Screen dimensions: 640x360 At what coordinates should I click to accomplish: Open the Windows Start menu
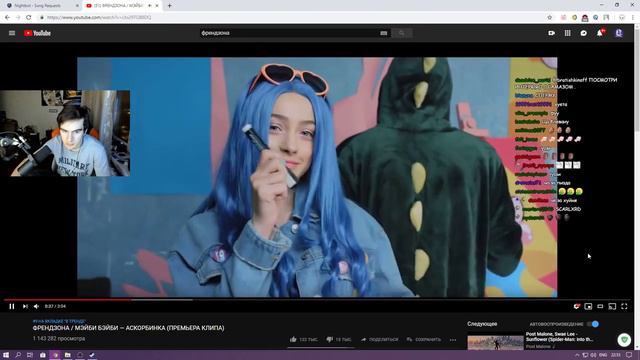(x=6, y=355)
